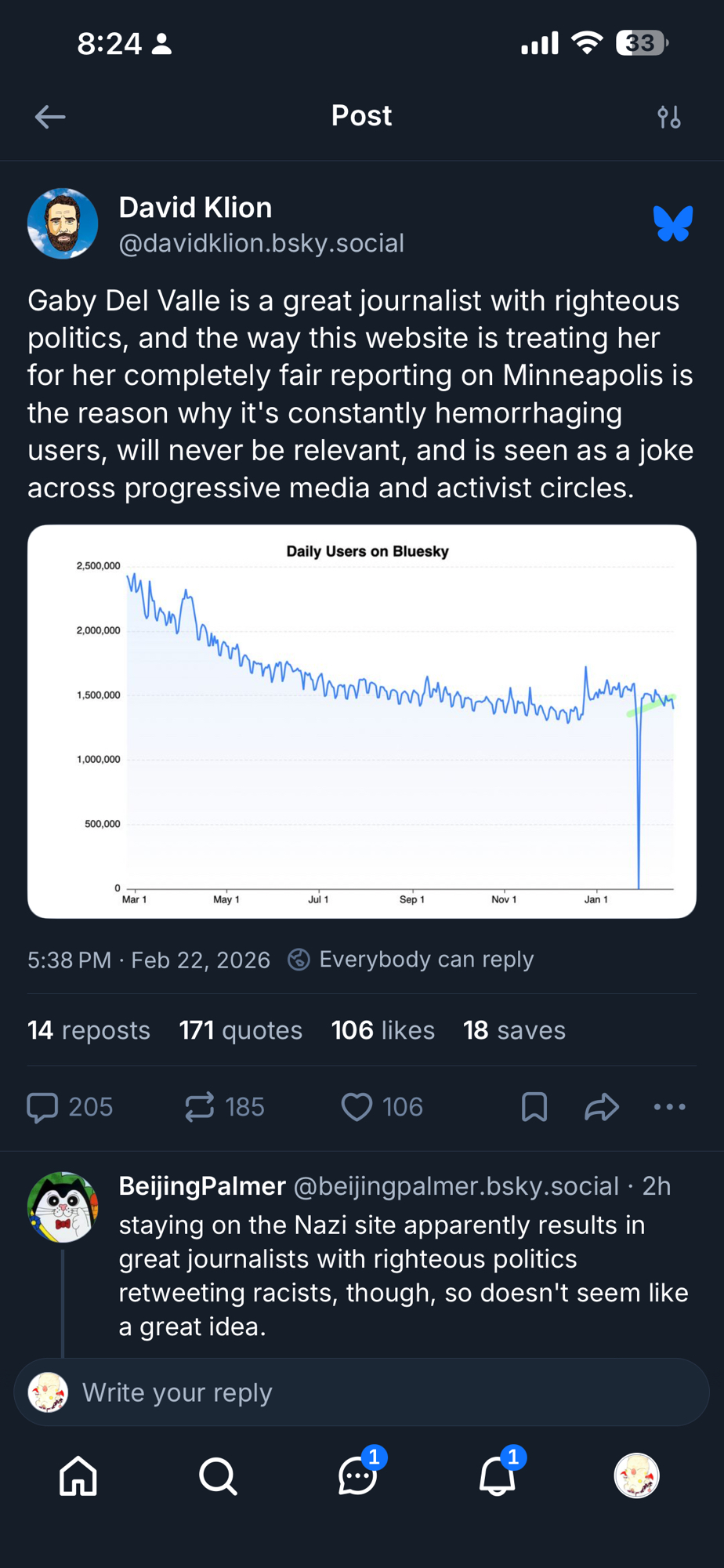Tap the blue Bluesky butterfly icon
The image size is (724, 1568).
pos(673,224)
